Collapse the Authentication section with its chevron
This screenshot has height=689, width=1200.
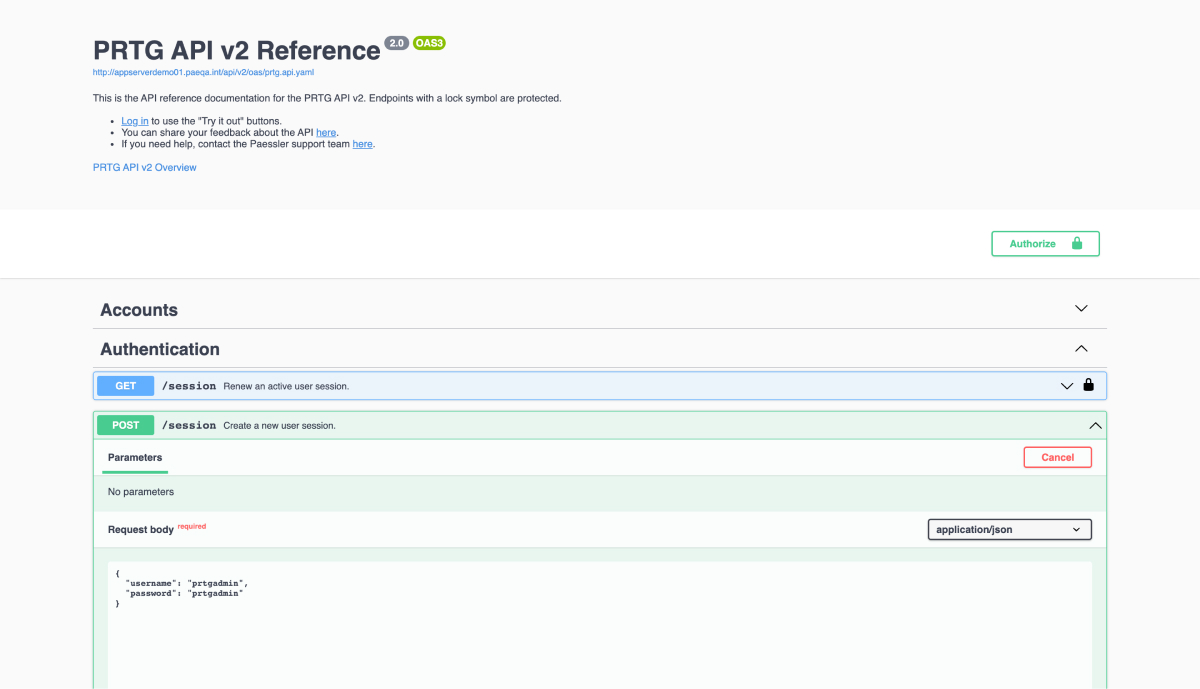point(1081,349)
